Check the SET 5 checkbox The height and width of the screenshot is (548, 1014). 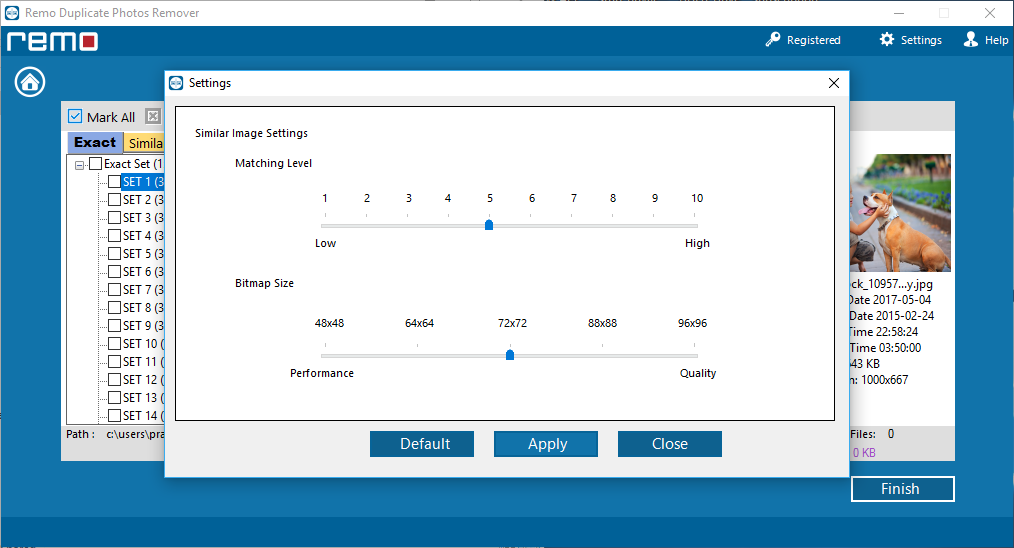pos(114,254)
